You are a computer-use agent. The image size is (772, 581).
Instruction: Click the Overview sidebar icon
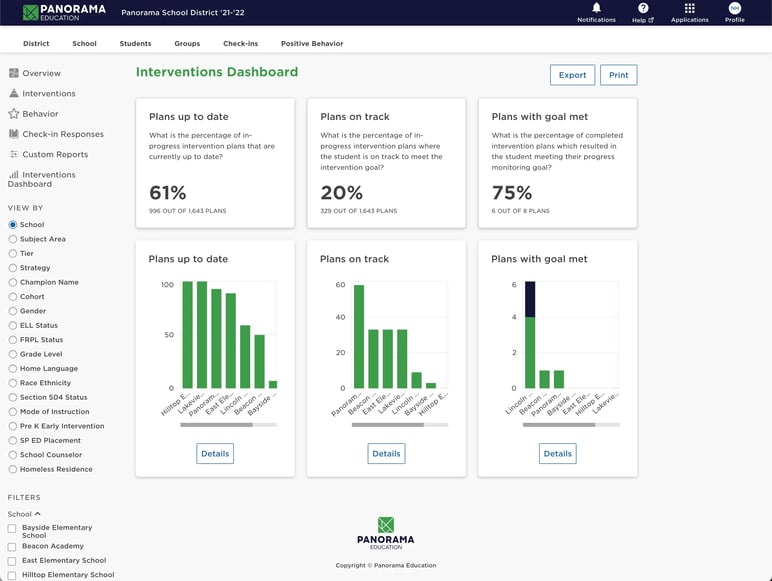coord(14,73)
